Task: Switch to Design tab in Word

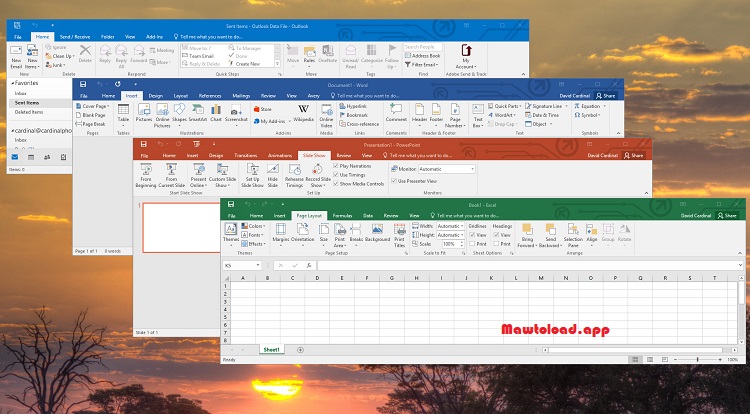Action: pyautogui.click(x=155, y=96)
